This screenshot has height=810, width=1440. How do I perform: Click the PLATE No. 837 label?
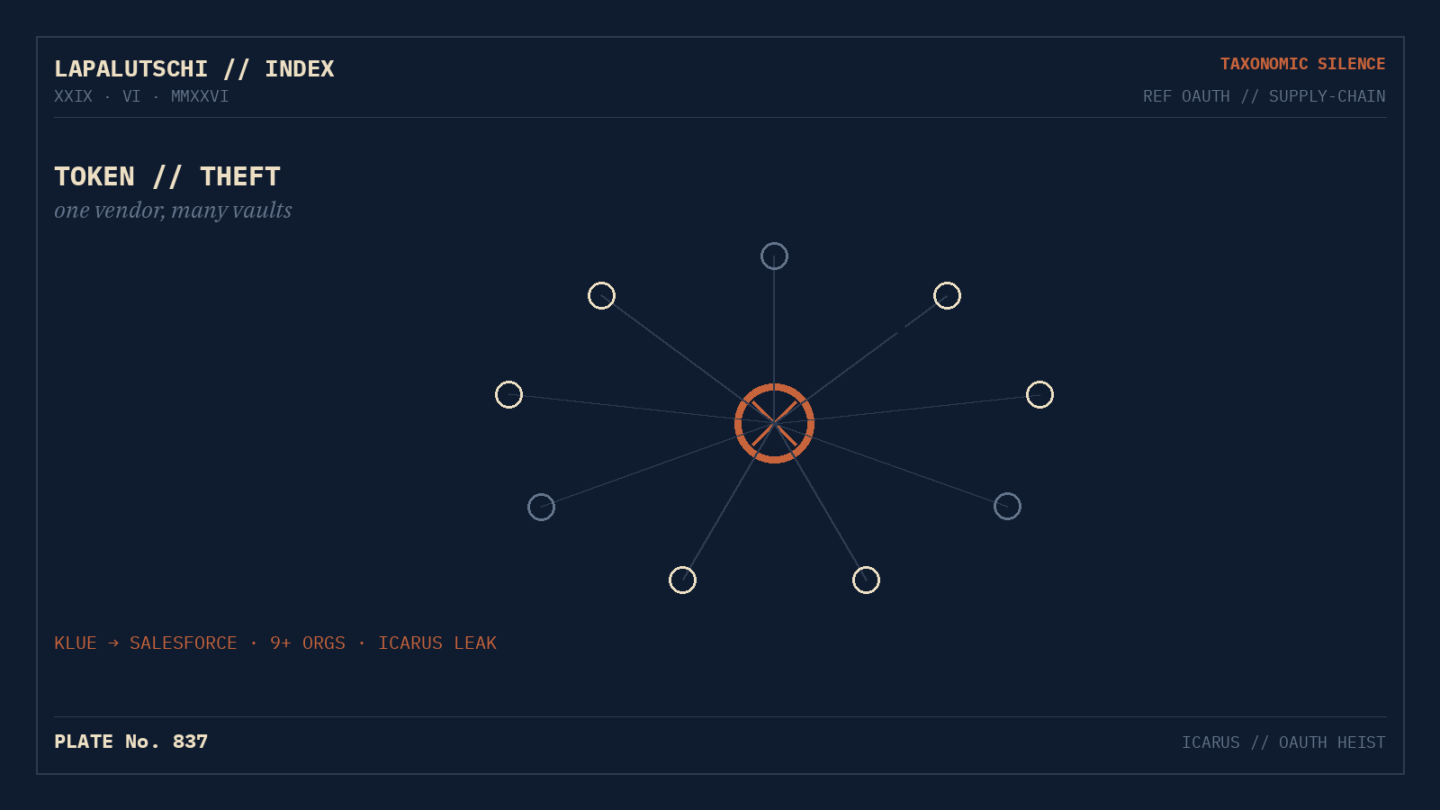click(131, 742)
